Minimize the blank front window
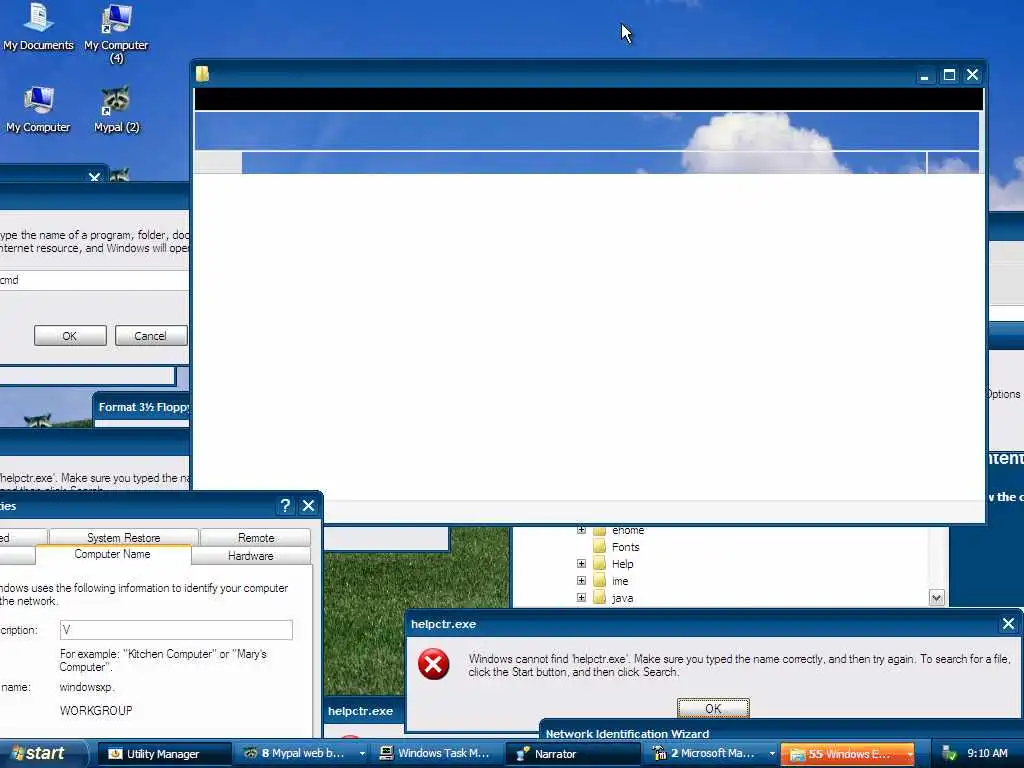Image resolution: width=1024 pixels, height=768 pixels. pos(924,75)
